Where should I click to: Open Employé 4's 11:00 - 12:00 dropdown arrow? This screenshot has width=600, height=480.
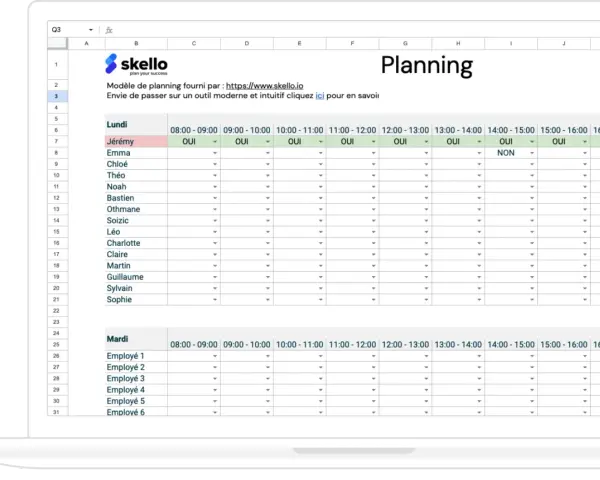(x=373, y=390)
